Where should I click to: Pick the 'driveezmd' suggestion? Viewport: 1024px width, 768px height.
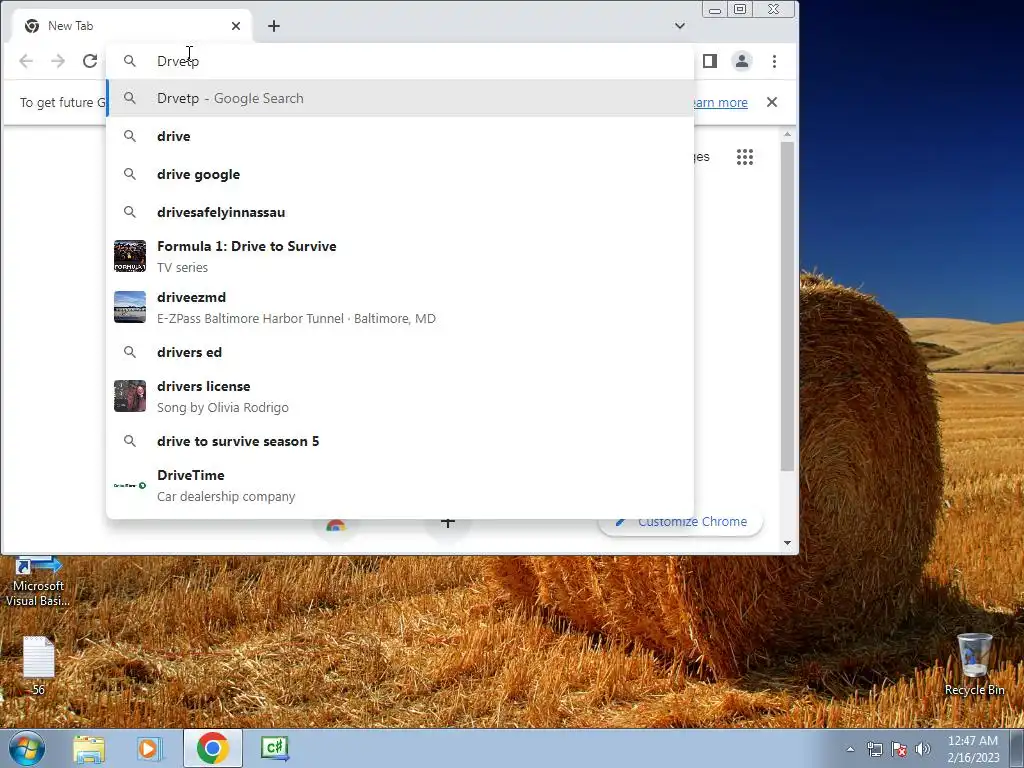coord(400,307)
